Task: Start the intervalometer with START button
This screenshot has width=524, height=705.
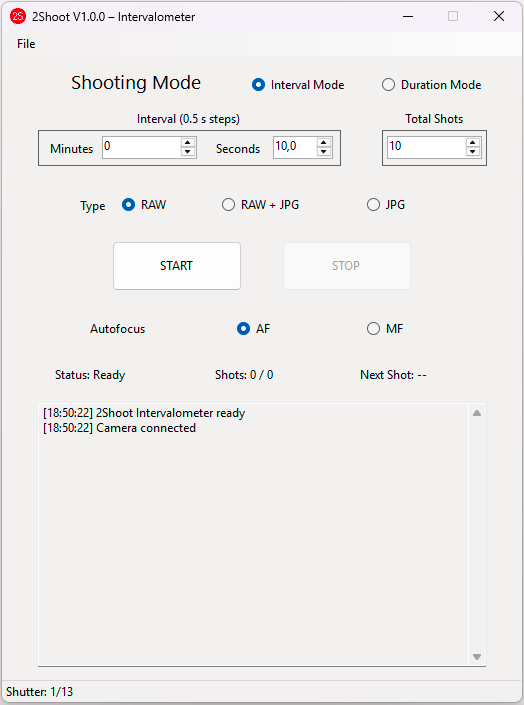Action: click(177, 266)
